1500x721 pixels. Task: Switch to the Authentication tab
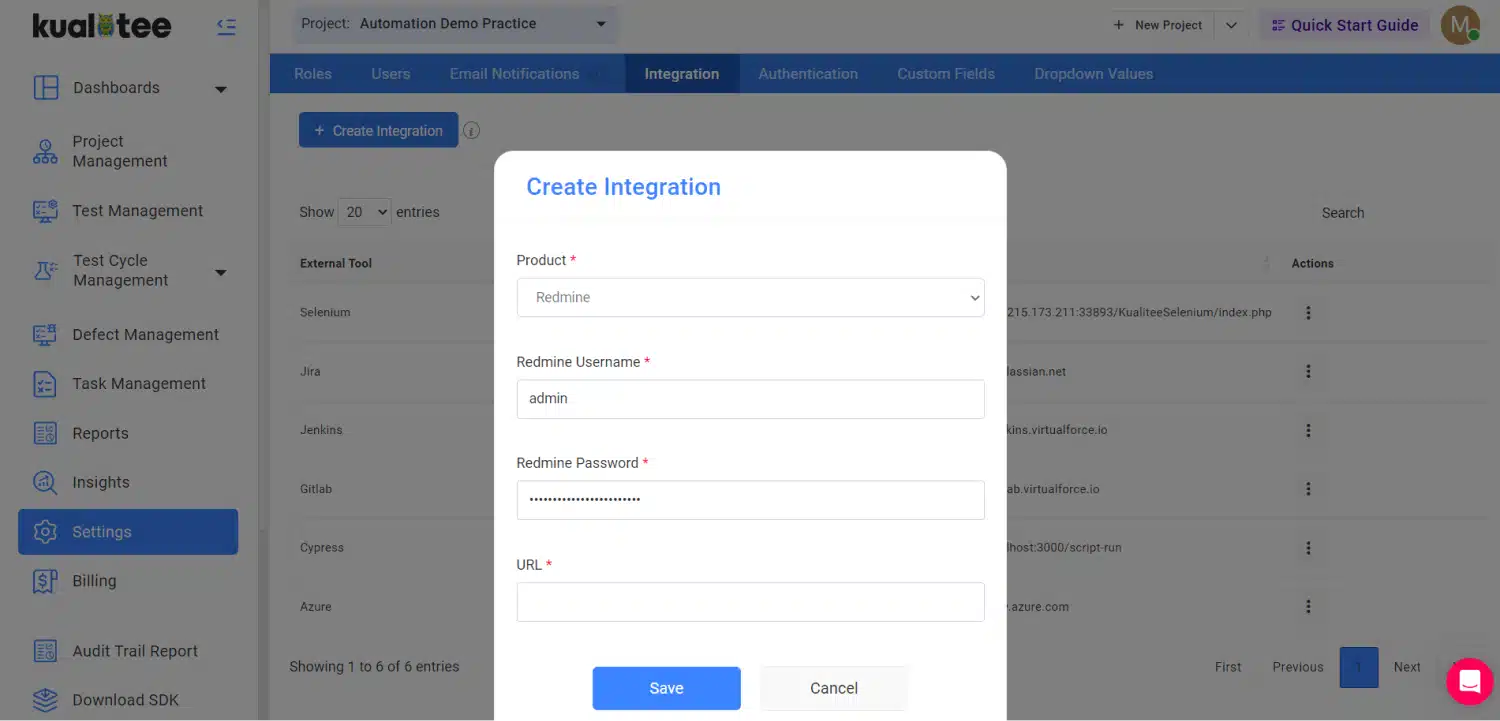click(x=807, y=74)
